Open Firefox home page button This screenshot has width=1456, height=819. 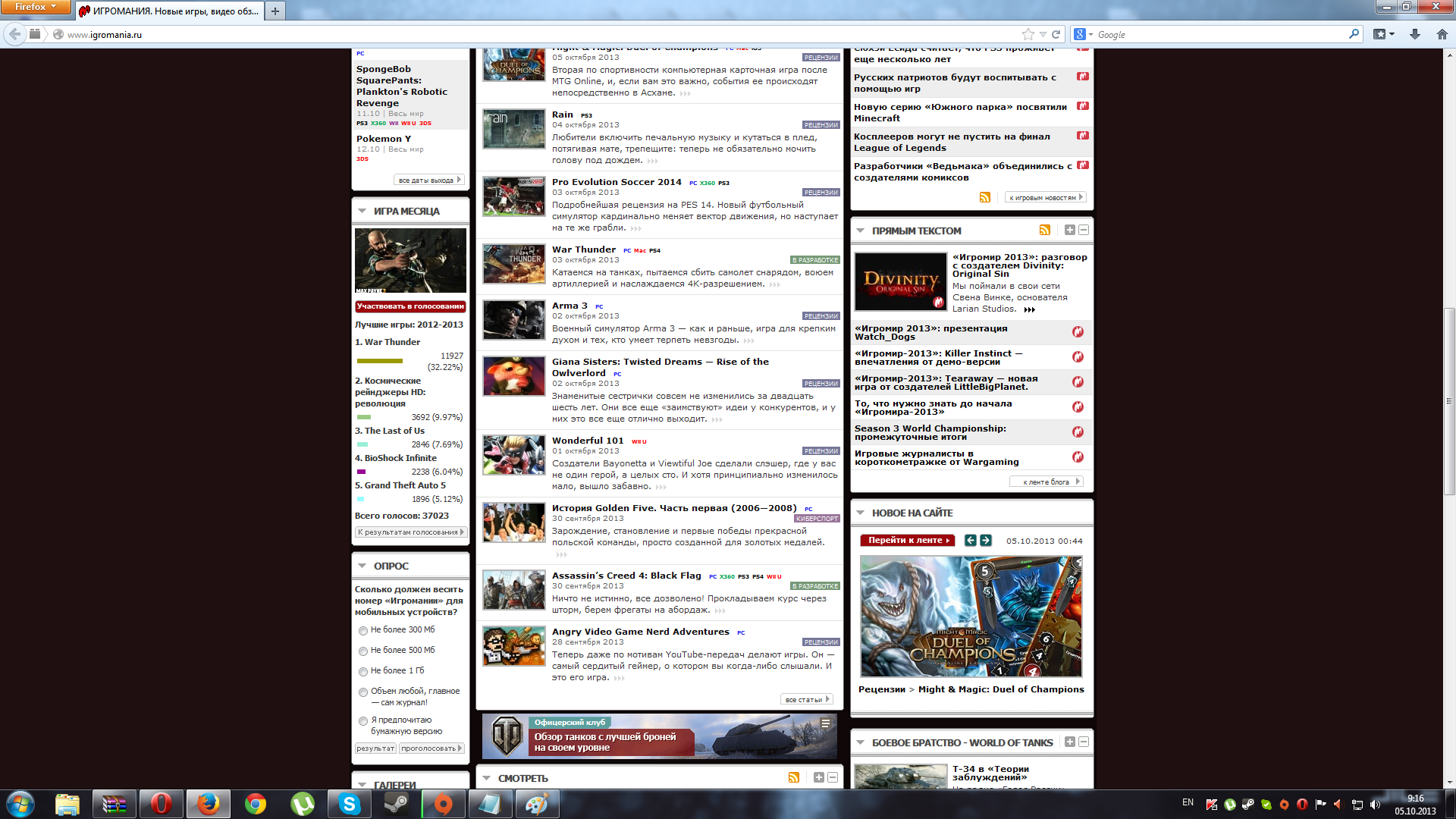pos(1442,34)
